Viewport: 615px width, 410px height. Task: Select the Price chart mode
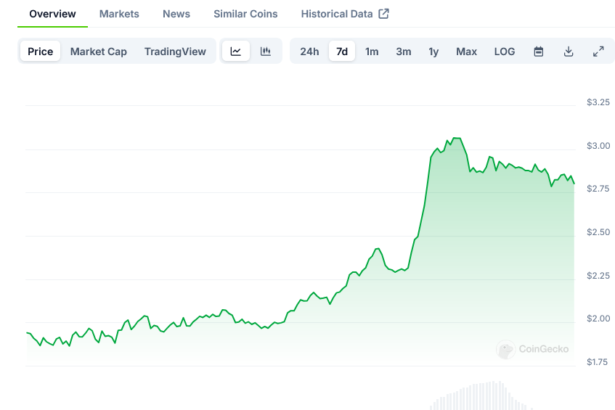click(41, 51)
